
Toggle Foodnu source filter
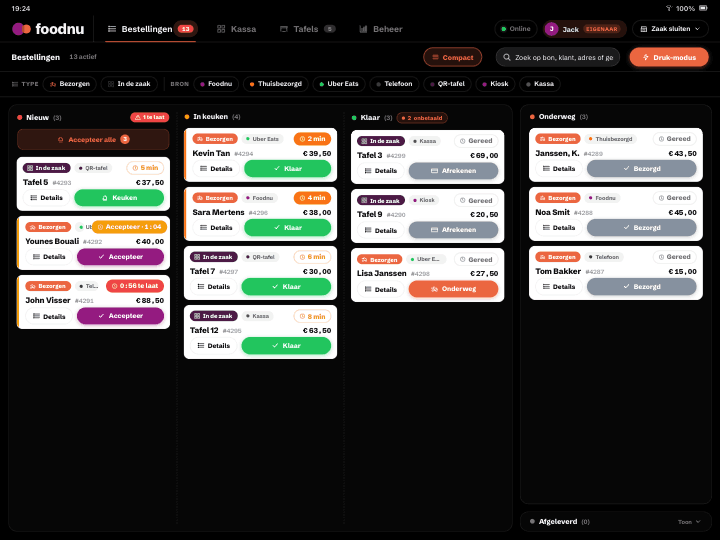(x=216, y=84)
